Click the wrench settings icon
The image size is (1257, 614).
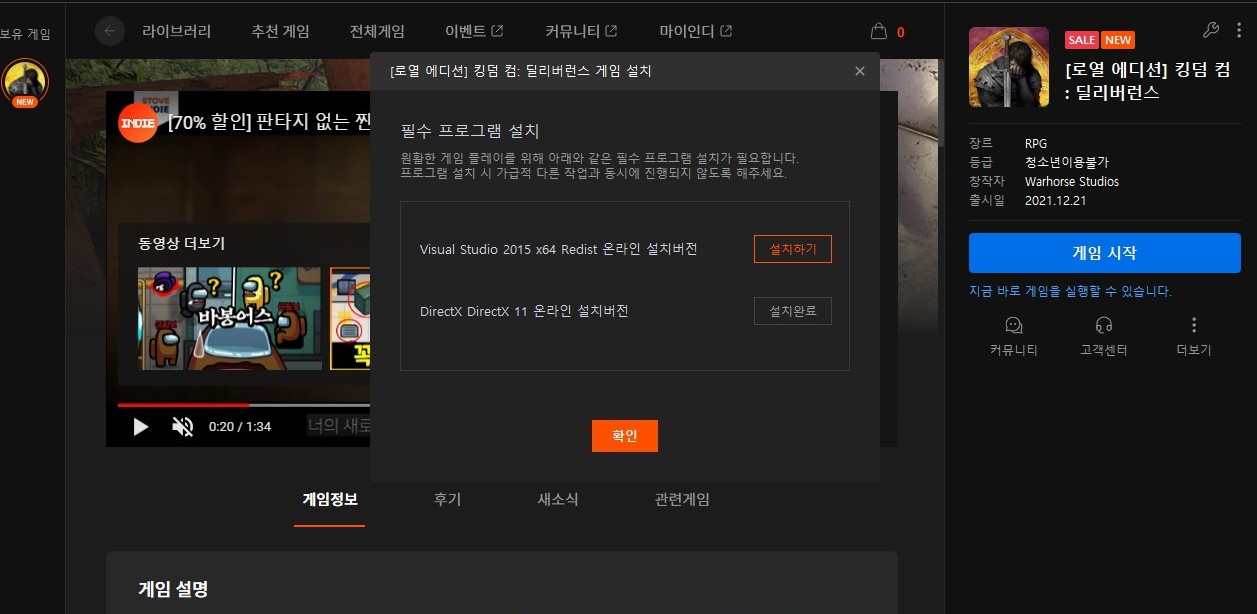pyautogui.click(x=1210, y=30)
